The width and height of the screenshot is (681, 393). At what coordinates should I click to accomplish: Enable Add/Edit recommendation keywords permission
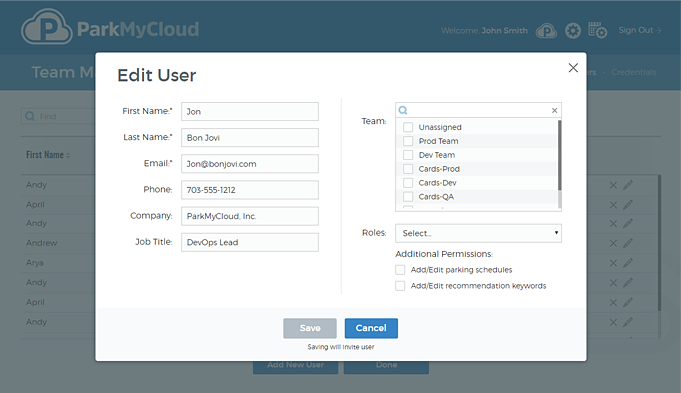click(400, 286)
